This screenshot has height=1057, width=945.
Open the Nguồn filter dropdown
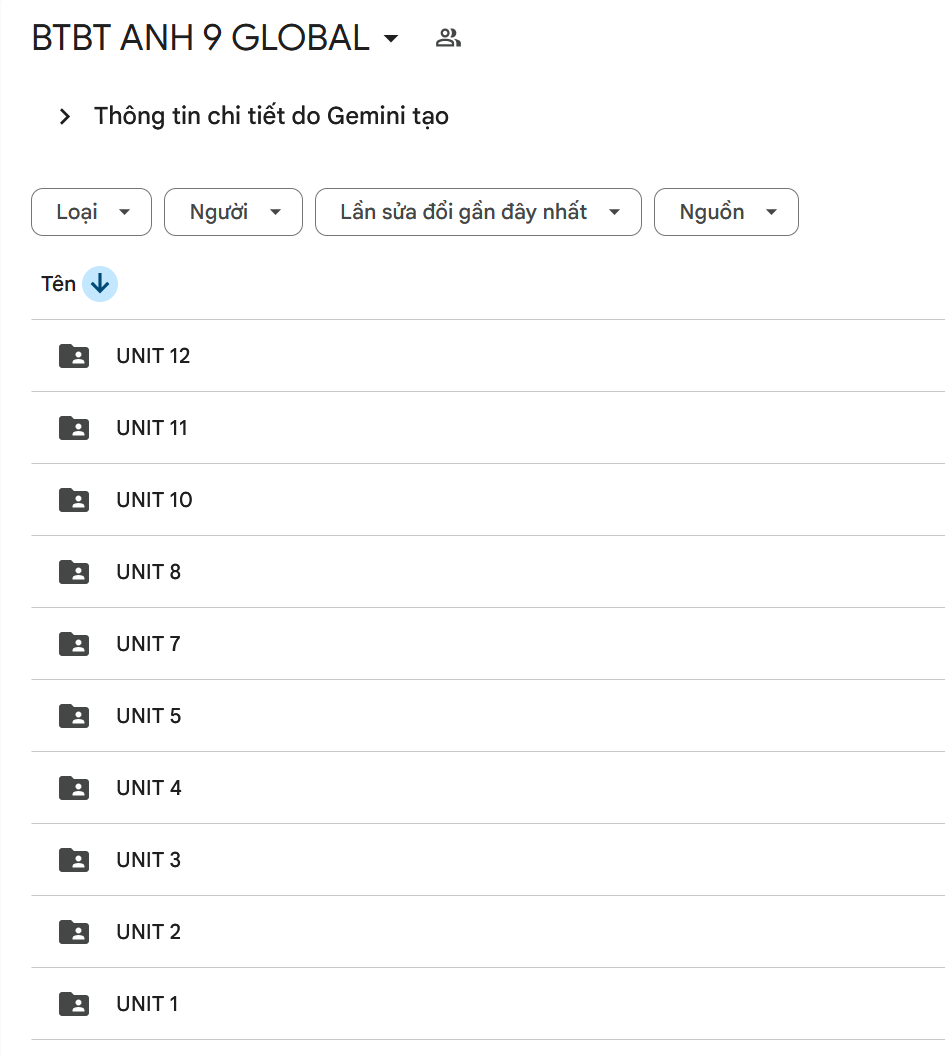click(x=726, y=212)
